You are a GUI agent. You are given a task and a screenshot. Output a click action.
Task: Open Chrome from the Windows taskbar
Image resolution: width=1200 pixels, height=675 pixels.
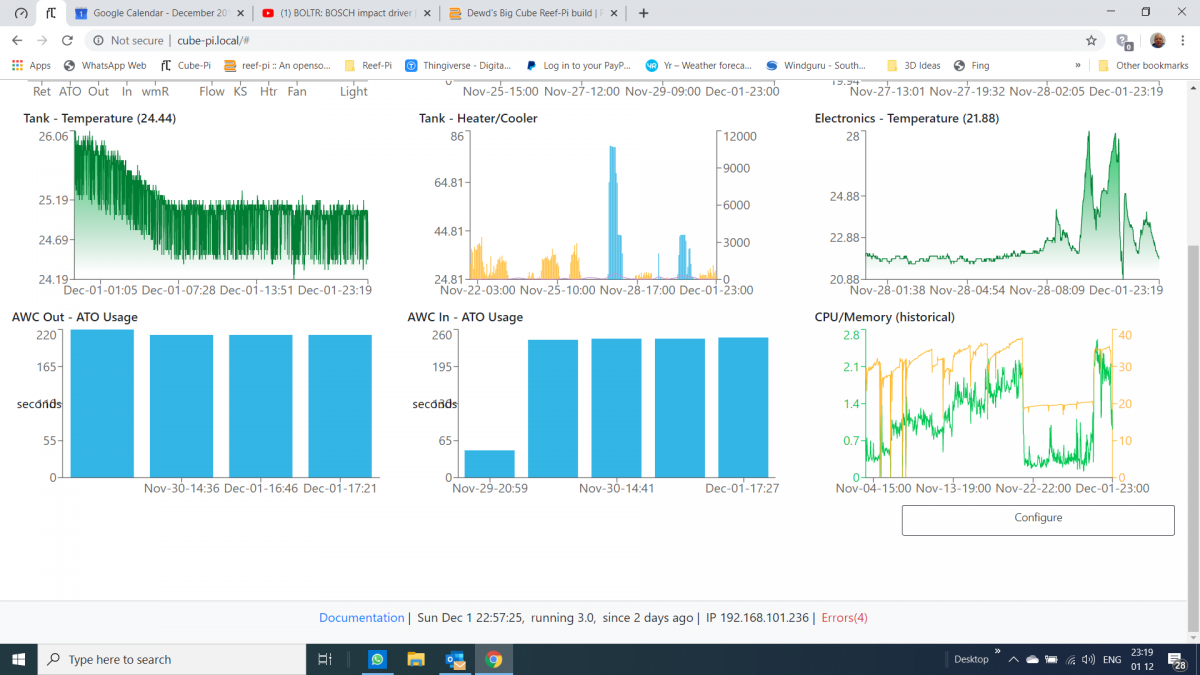click(493, 659)
